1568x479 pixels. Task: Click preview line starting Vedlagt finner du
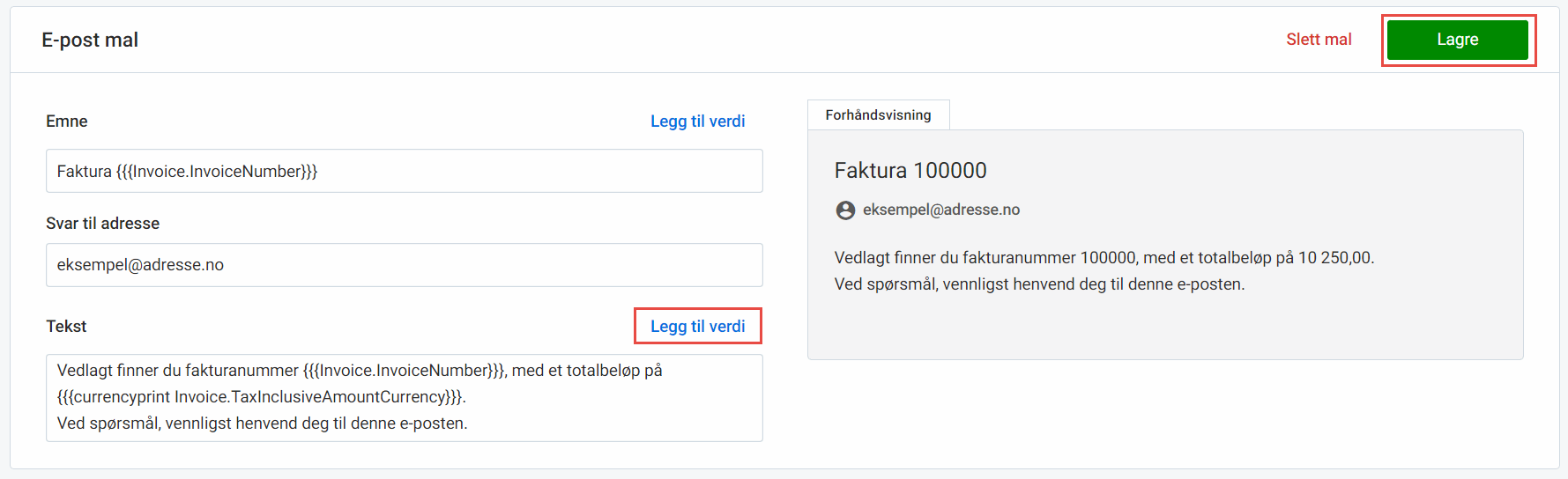pyautogui.click(x=1104, y=258)
